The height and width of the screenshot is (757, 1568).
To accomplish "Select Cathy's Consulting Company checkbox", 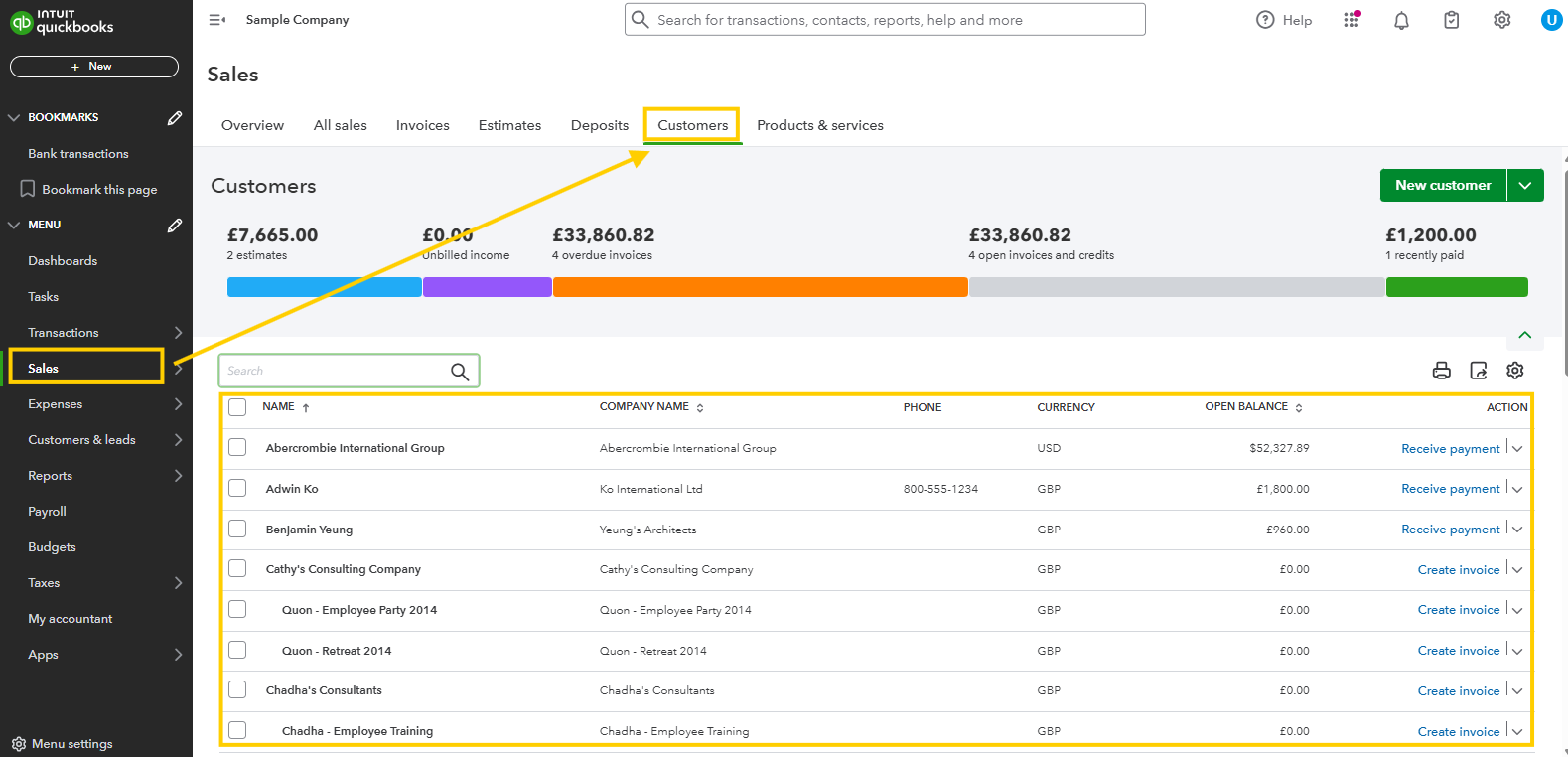I will [x=237, y=568].
